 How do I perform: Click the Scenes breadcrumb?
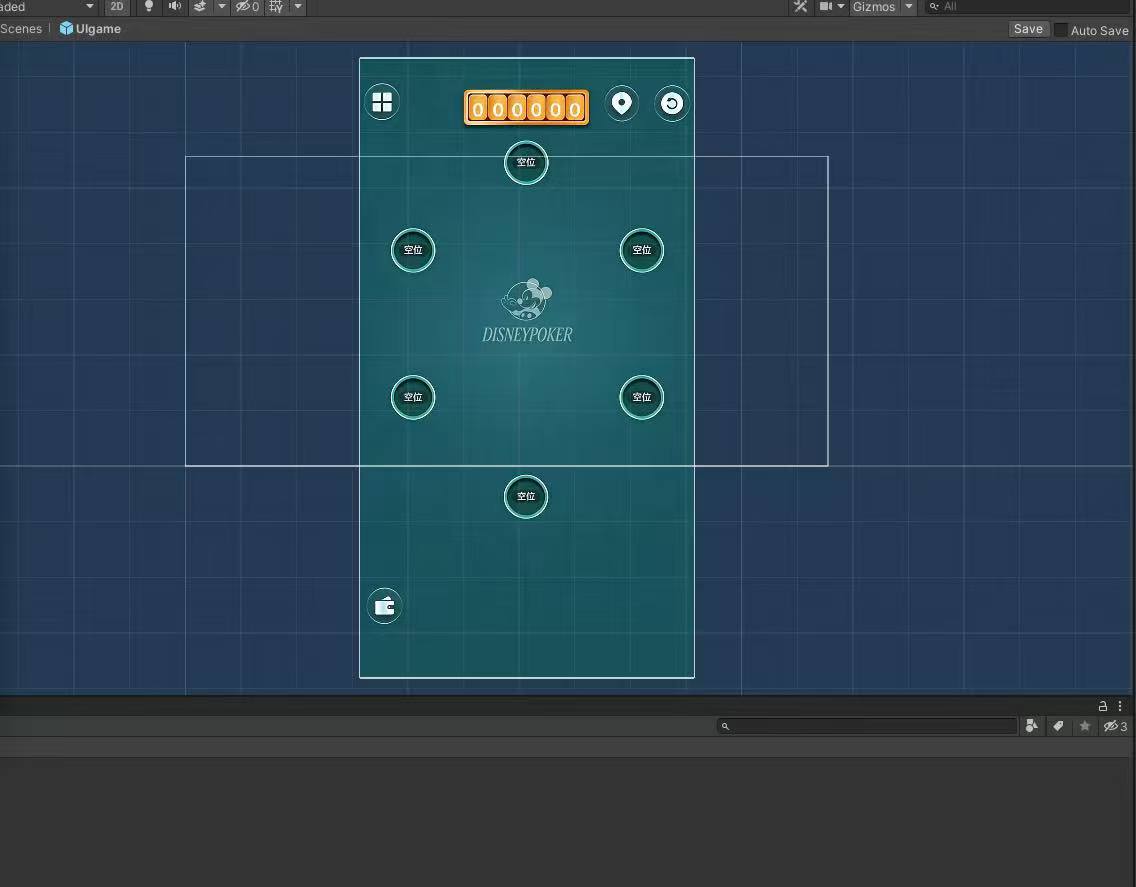(x=21, y=29)
